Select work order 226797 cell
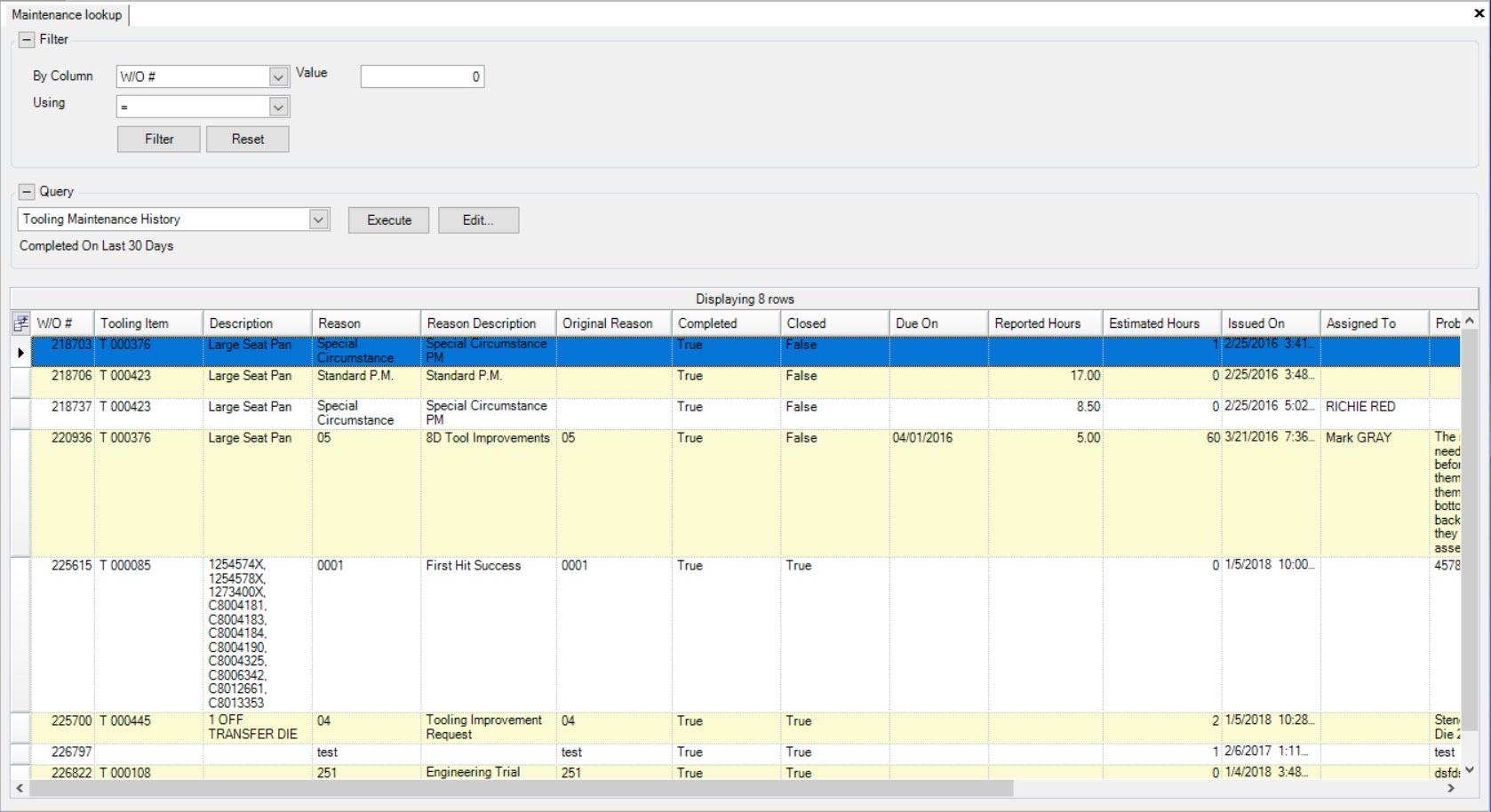Image resolution: width=1491 pixels, height=812 pixels. (63, 753)
